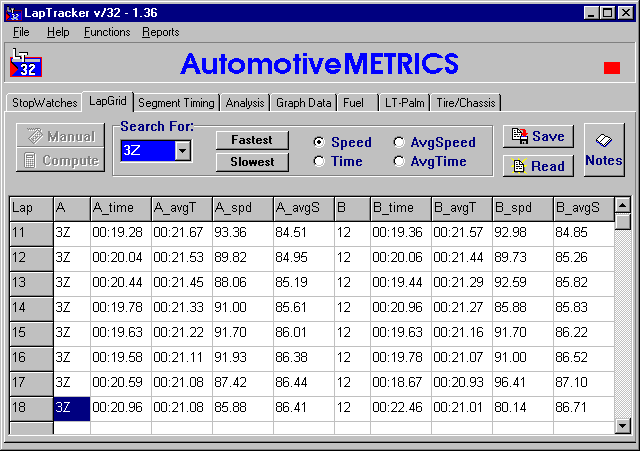Select lap row header 14

(x=31, y=309)
